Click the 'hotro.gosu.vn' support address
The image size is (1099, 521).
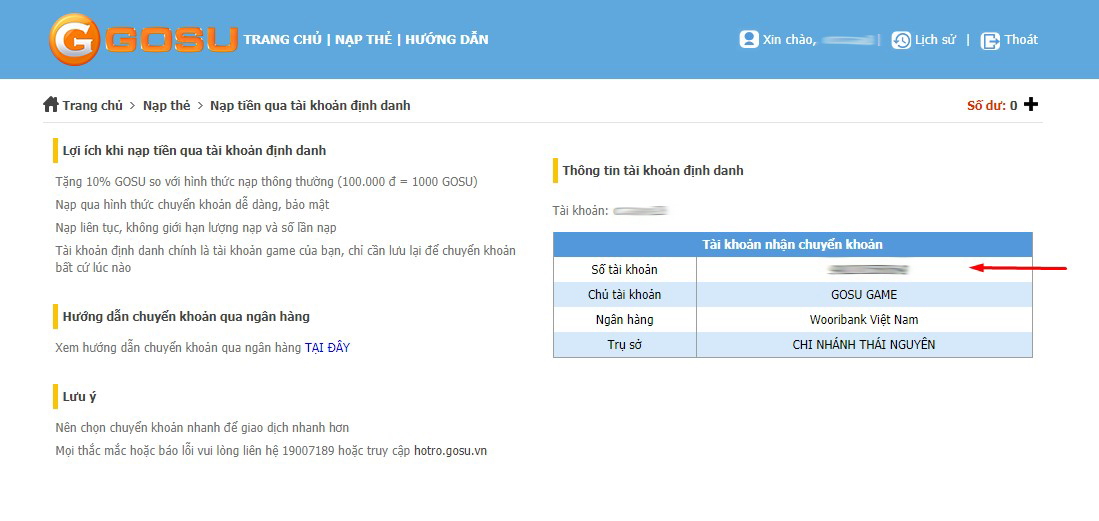pyautogui.click(x=450, y=451)
